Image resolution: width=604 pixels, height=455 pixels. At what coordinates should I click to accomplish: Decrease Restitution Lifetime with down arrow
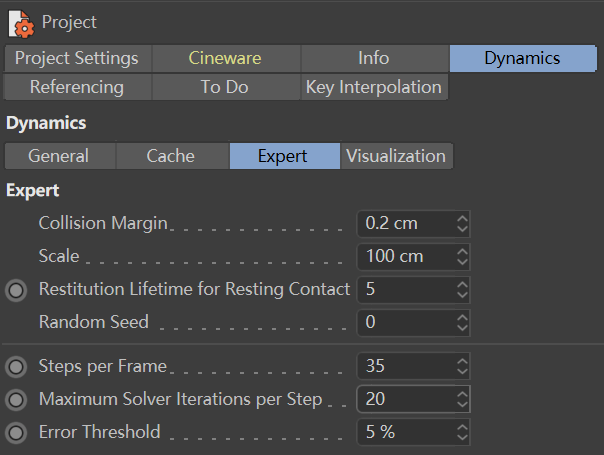[462, 295]
